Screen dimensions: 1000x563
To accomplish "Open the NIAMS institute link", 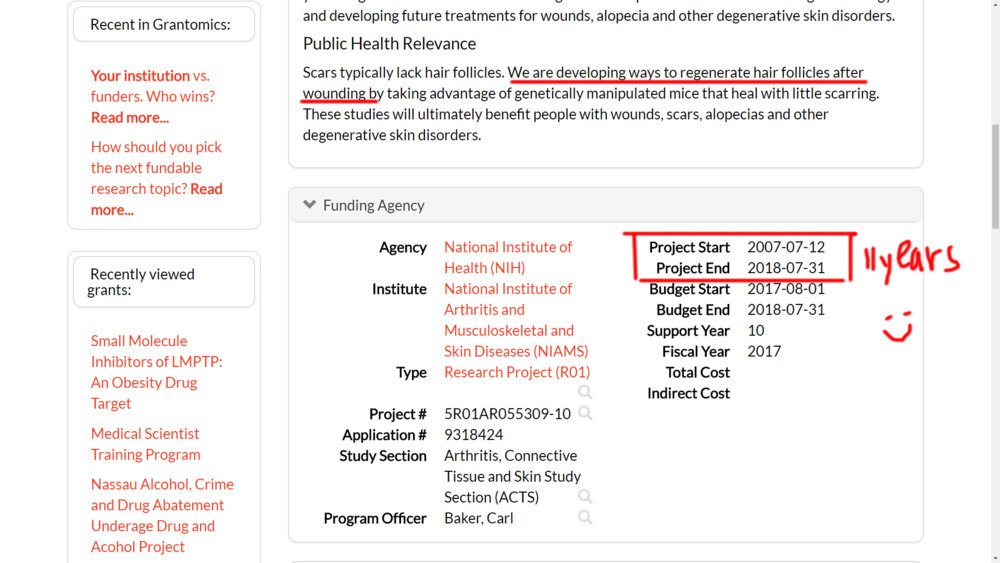I will point(516,320).
